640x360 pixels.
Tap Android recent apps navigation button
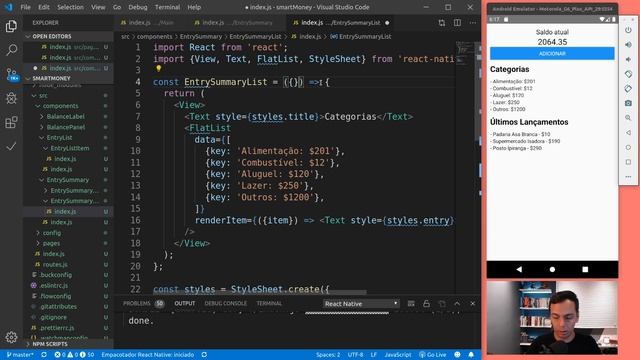[585, 269]
